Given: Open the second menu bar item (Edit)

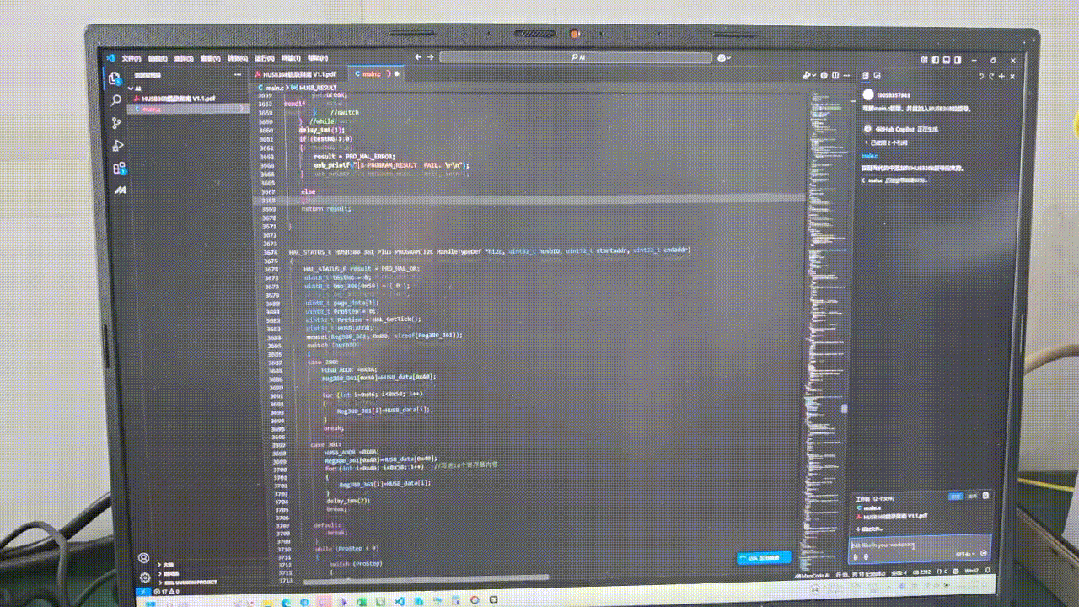Looking at the screenshot, I should click(158, 58).
